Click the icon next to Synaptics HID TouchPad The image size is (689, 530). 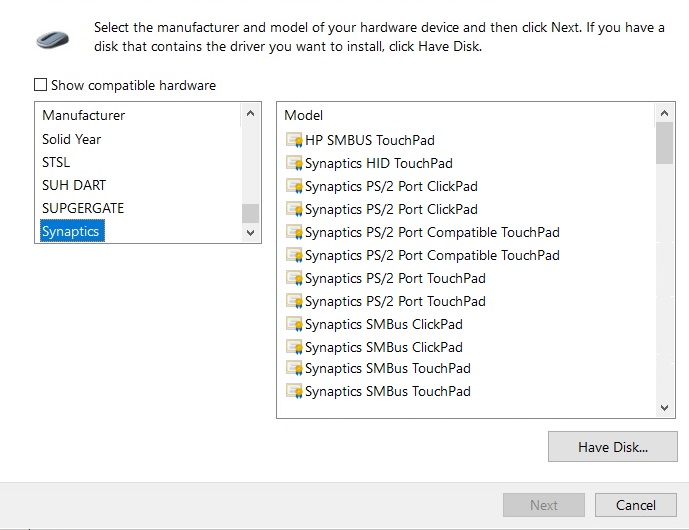(x=294, y=163)
